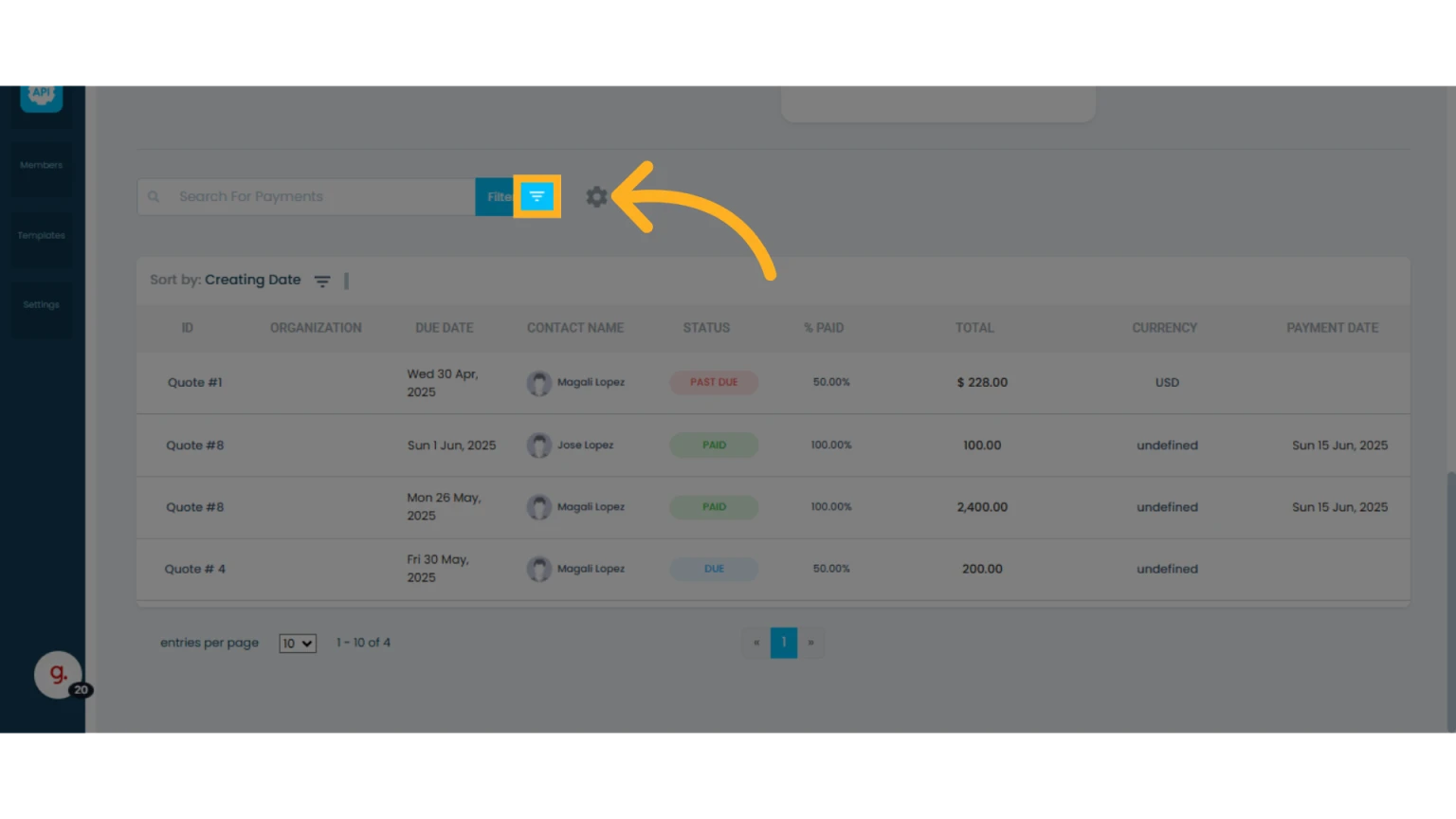Screen dimensions: 1456x819
Task: Click the 200.00 total value
Action: (982, 569)
